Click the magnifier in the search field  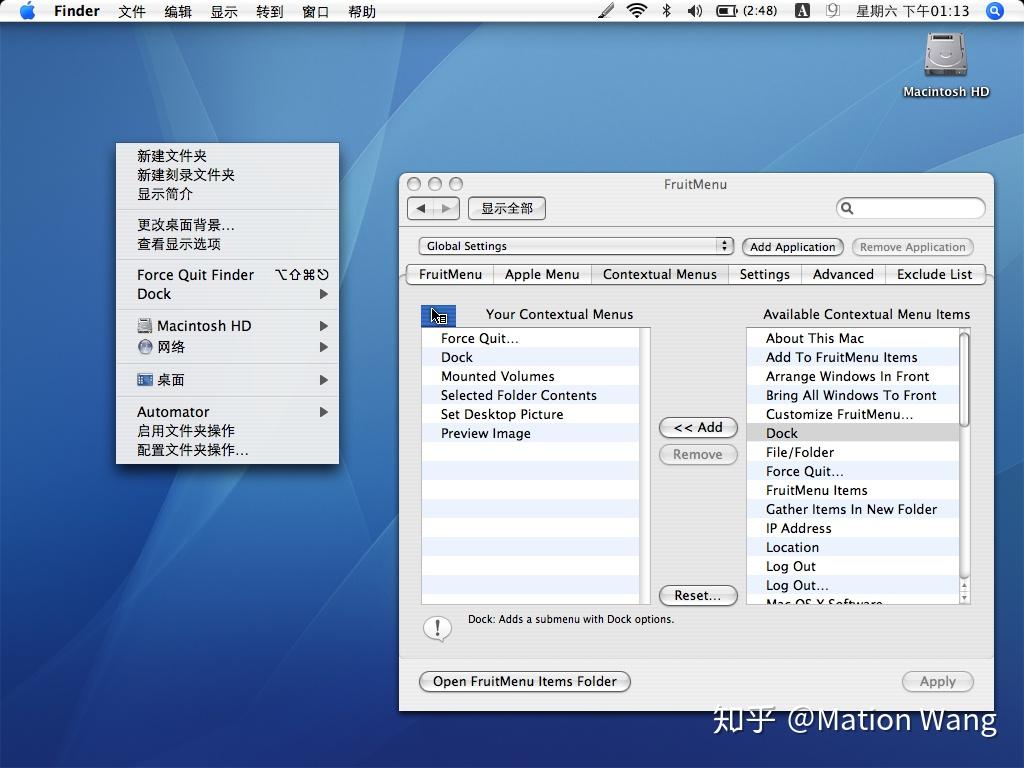click(x=847, y=208)
